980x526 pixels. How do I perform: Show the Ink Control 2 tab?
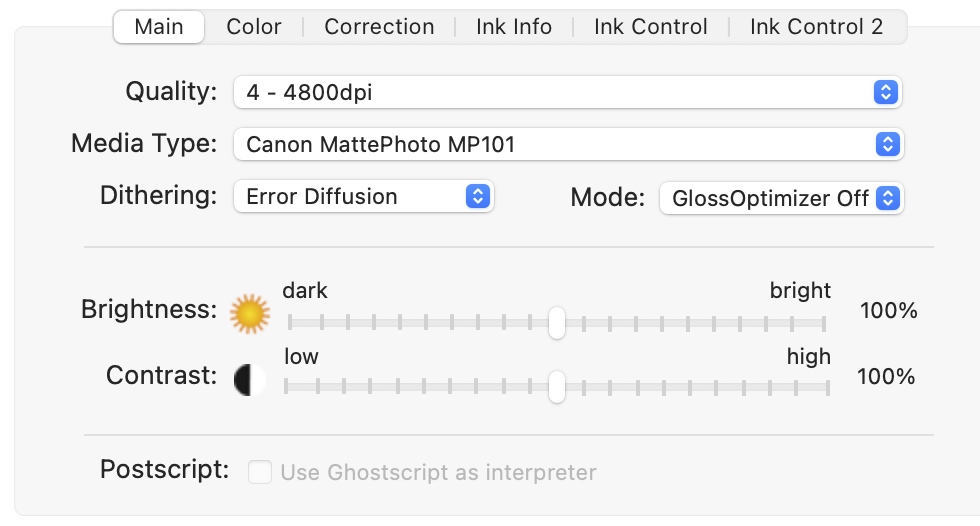(x=817, y=27)
